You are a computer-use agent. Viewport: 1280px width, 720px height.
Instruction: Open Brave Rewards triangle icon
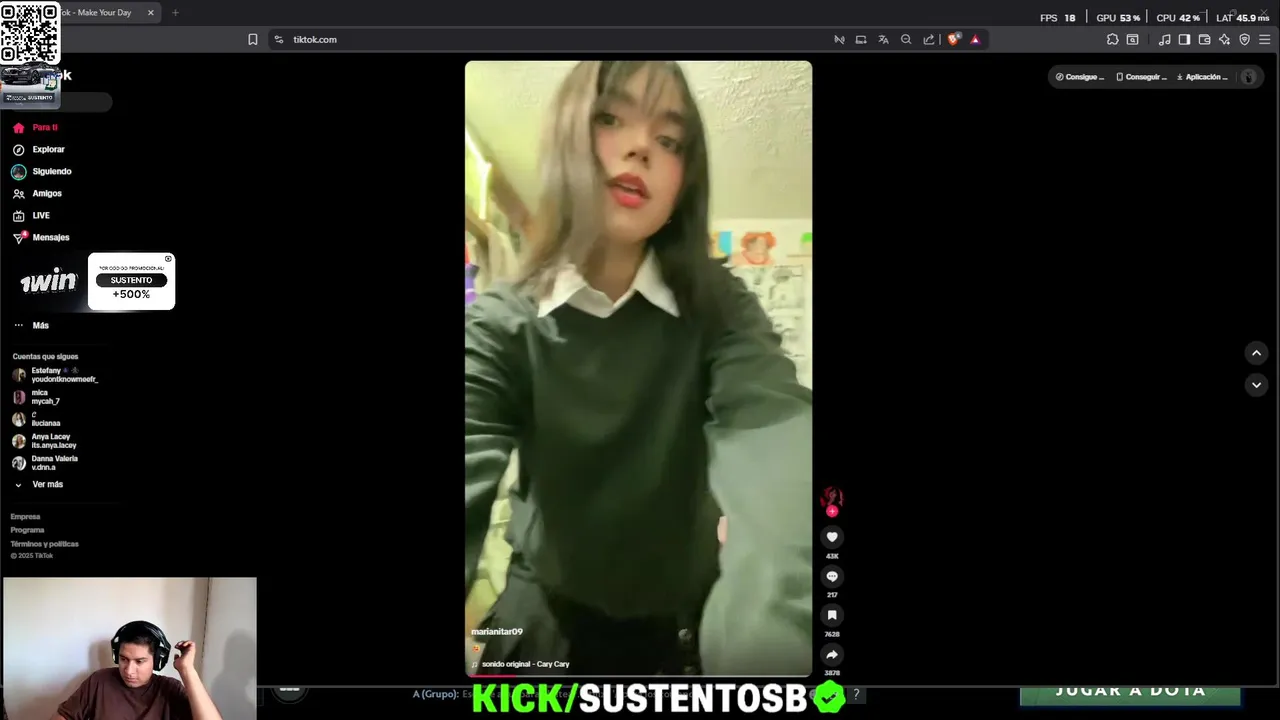[976, 40]
